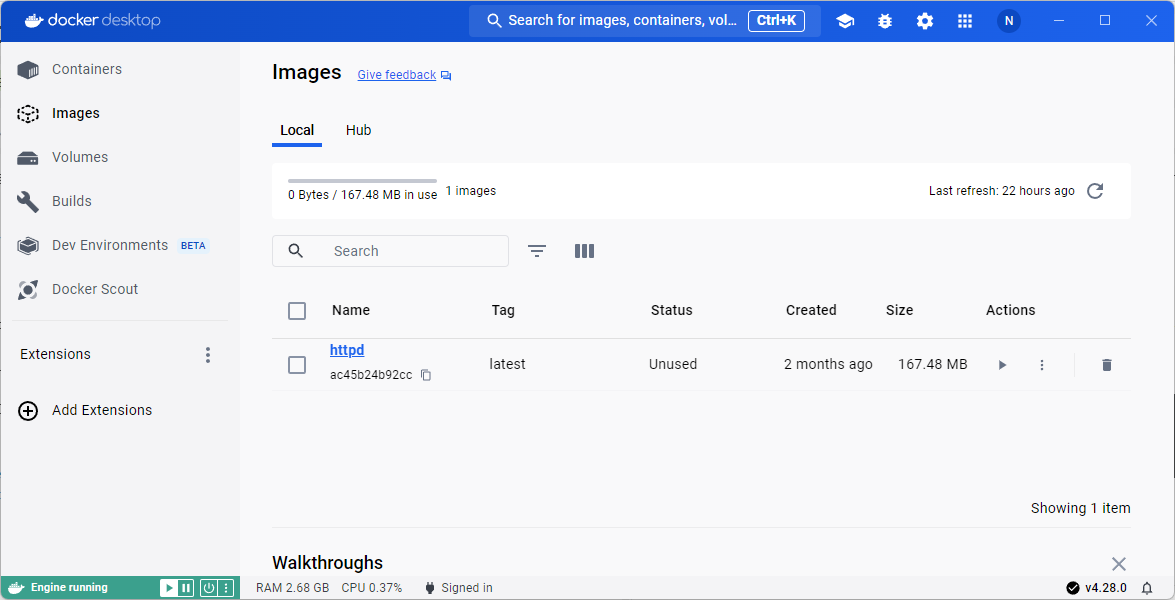1175x600 pixels.
Task: Click the '167.48 MB' size cell
Action: [x=932, y=365]
